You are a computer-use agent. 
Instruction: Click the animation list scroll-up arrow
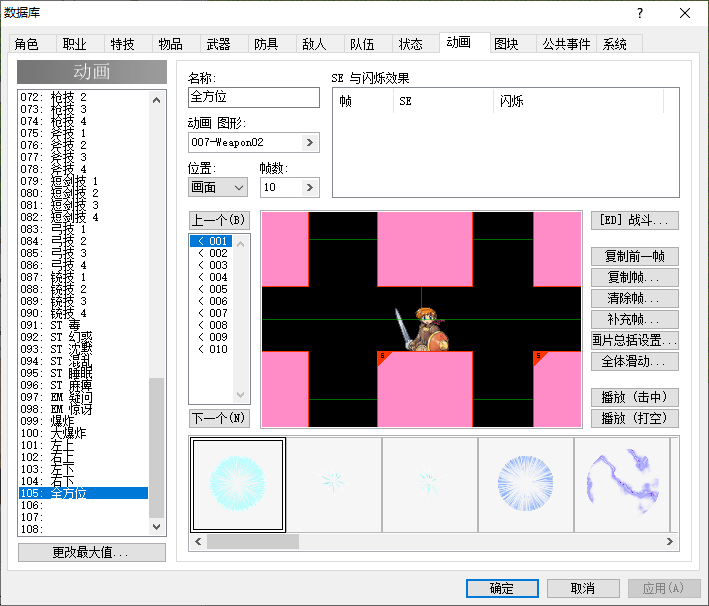156,100
